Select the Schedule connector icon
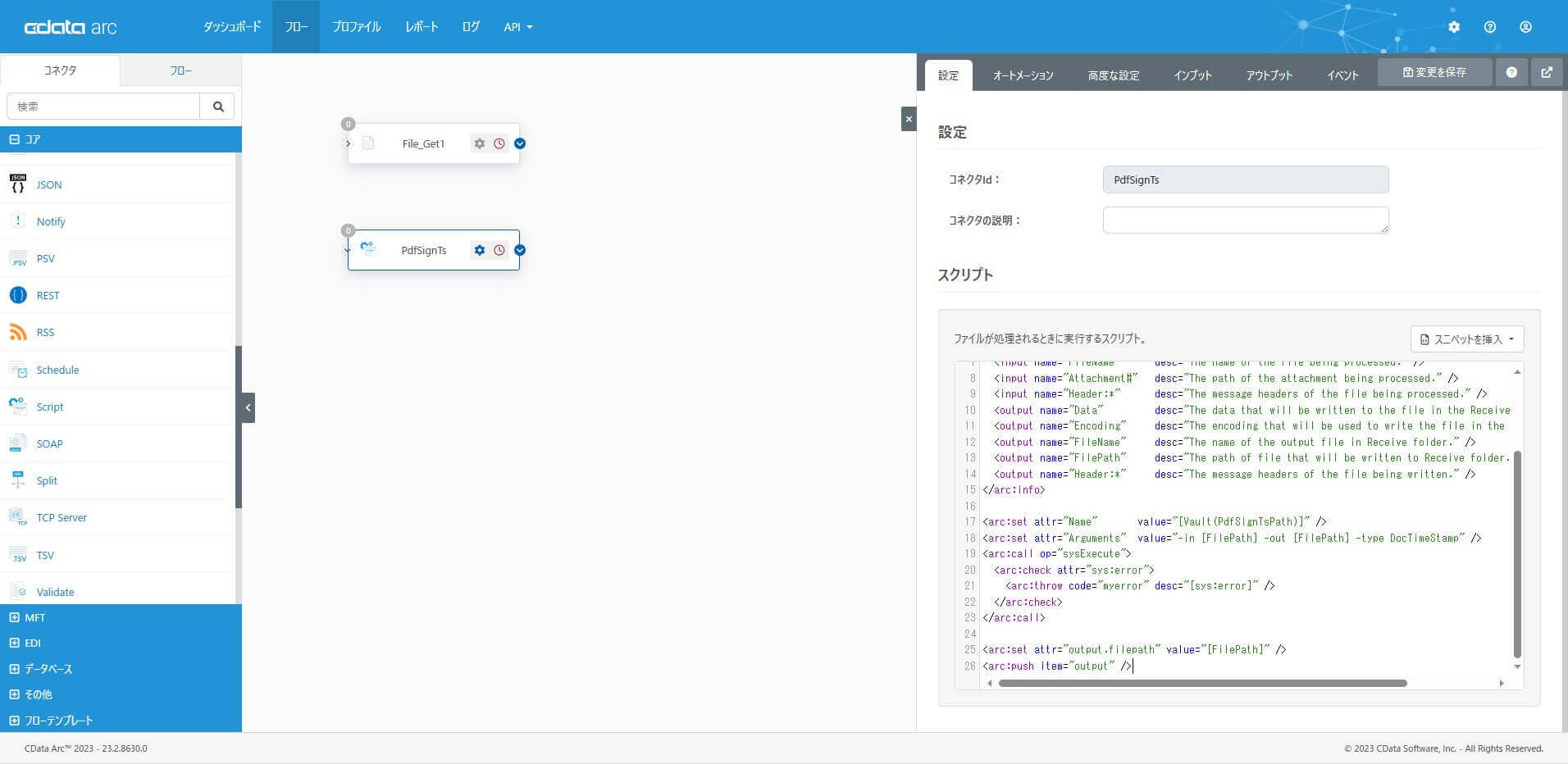Viewport: 1568px width, 764px height. click(x=18, y=370)
